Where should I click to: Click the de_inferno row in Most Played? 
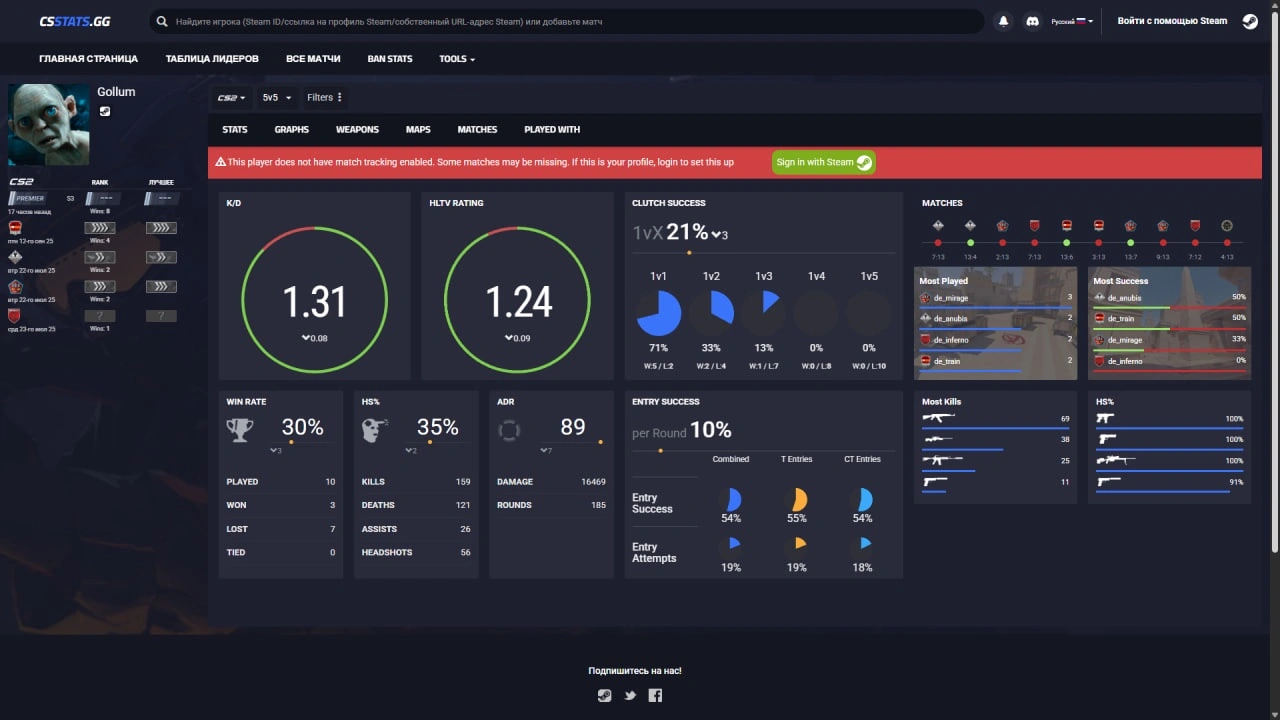point(995,342)
